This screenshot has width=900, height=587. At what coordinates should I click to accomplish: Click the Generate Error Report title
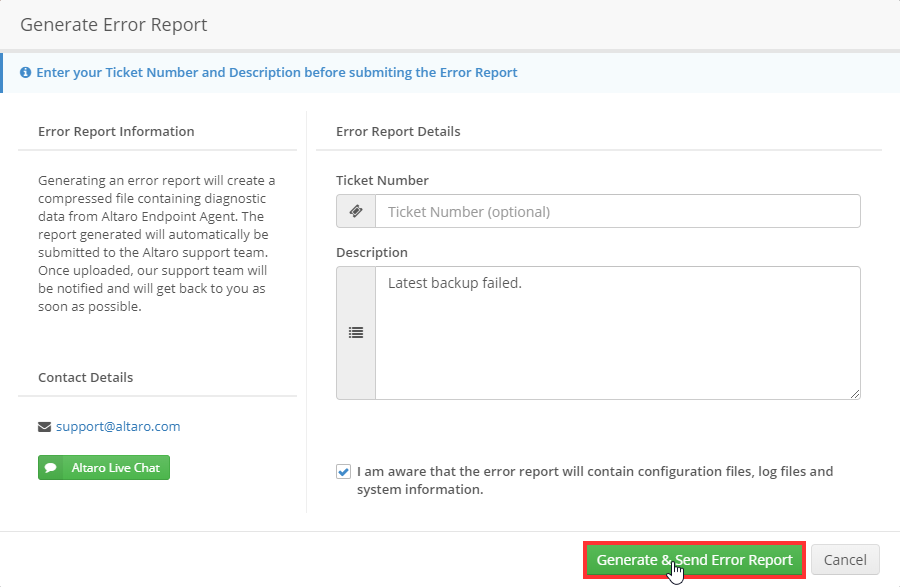point(114,25)
